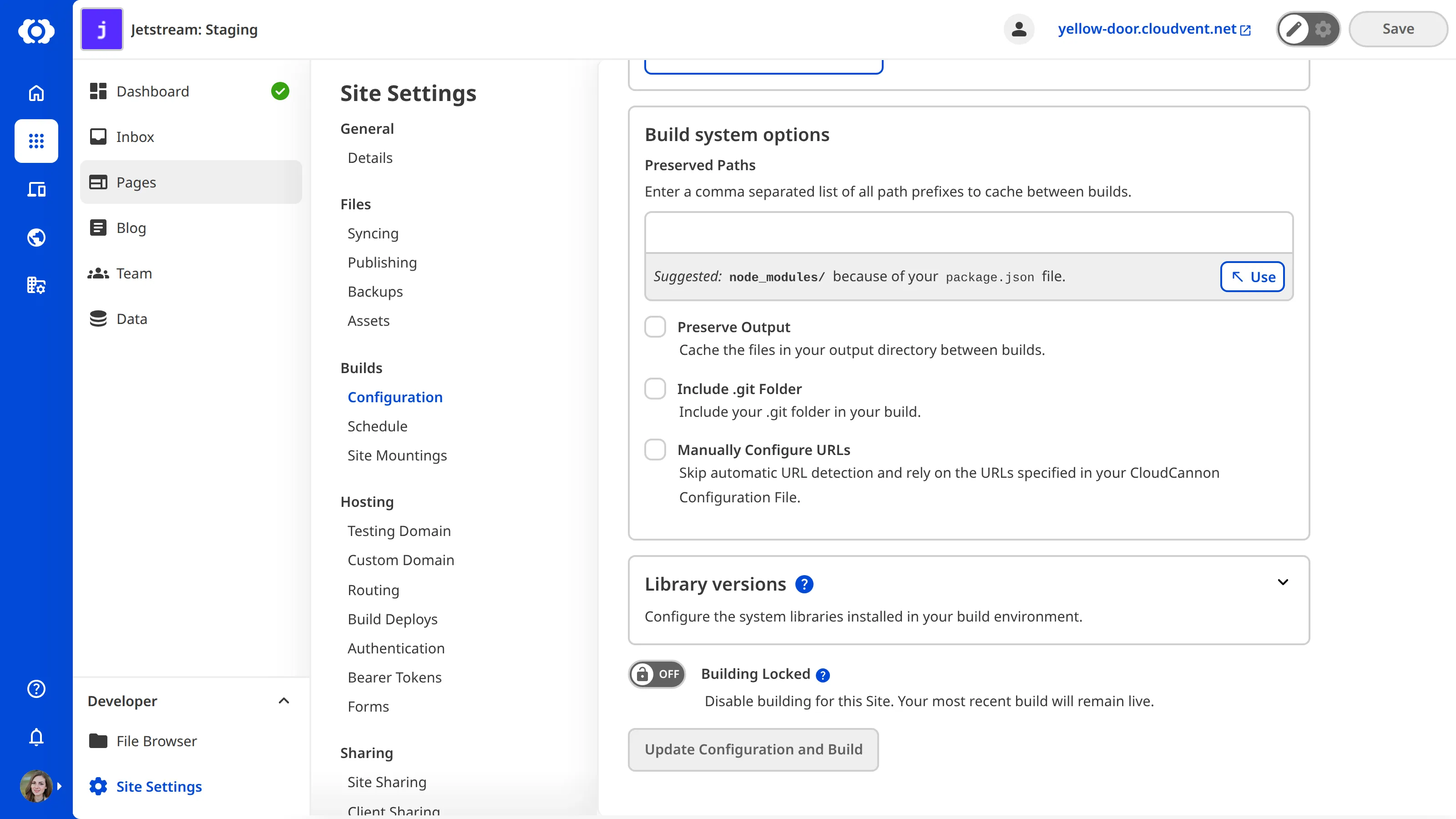Open Library versions help icon
Screen dimensions: 1456x819
[804, 584]
